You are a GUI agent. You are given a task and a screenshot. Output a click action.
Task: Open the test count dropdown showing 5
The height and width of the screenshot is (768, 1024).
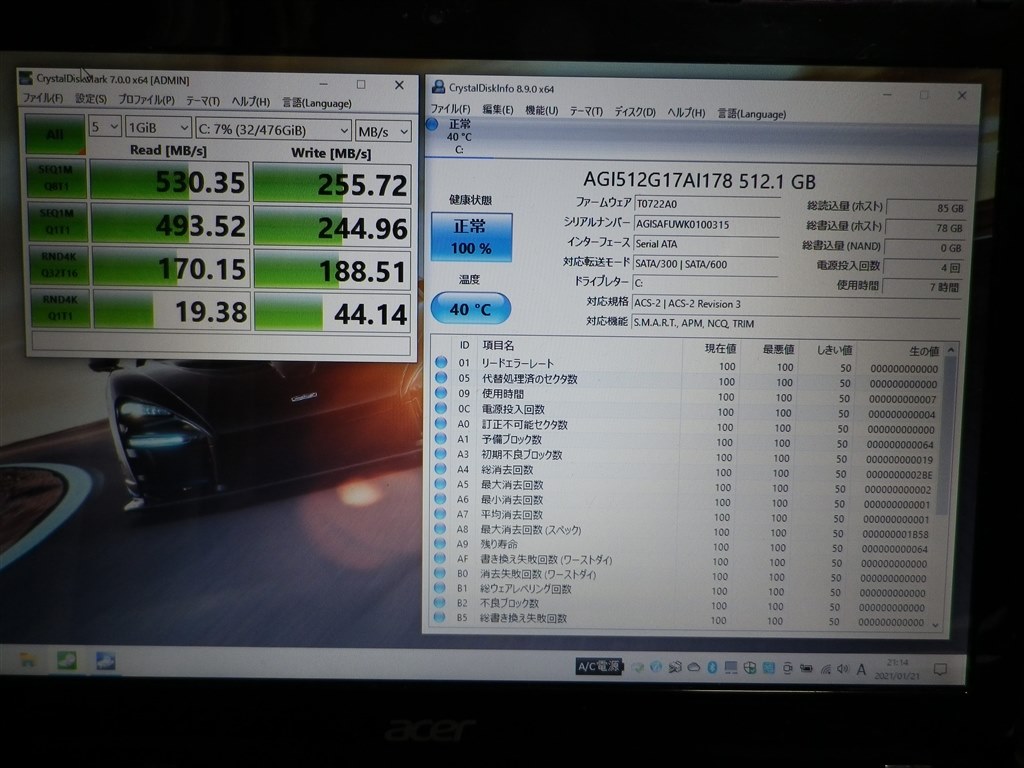click(105, 127)
